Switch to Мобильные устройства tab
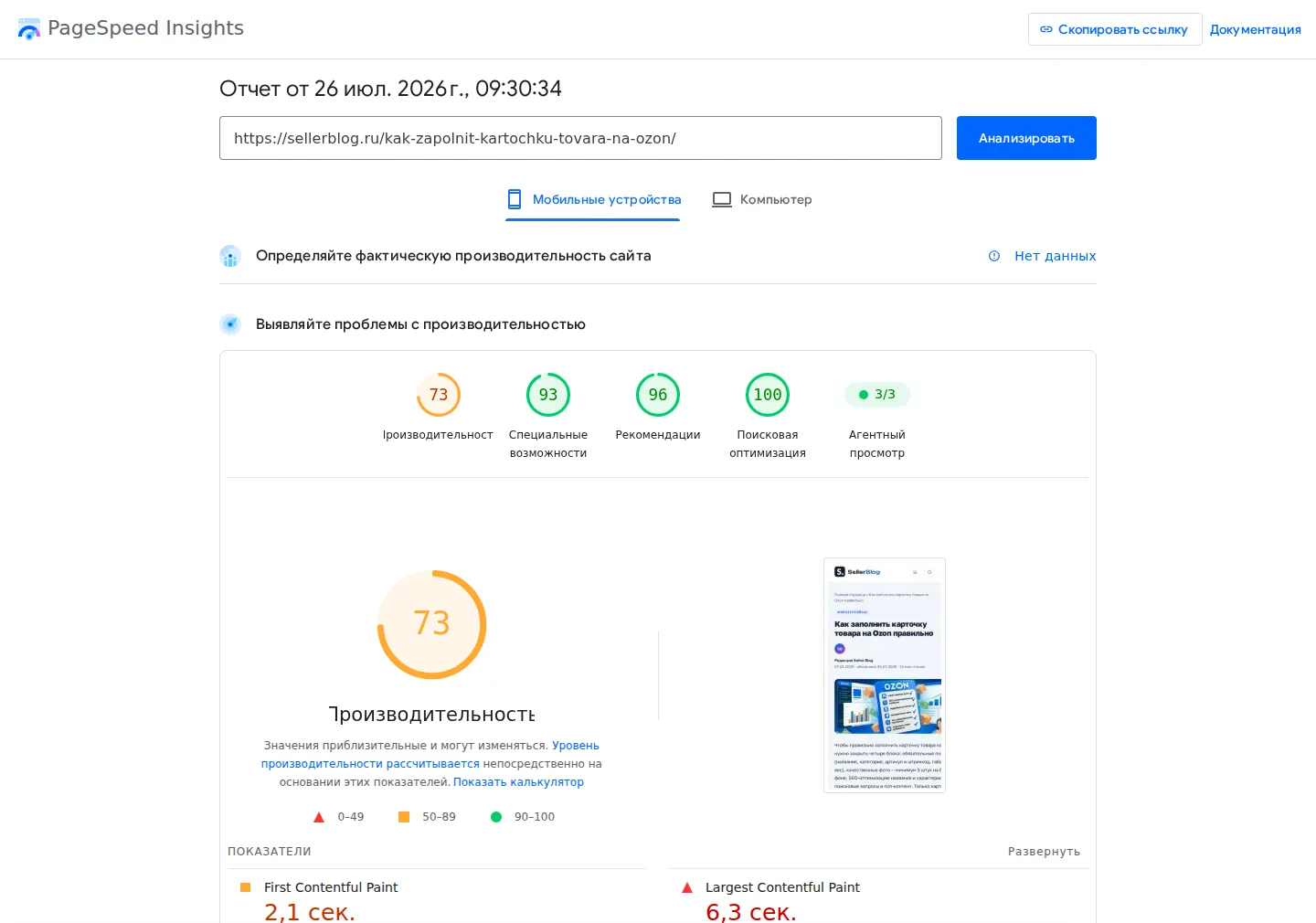1316x923 pixels. click(x=593, y=199)
